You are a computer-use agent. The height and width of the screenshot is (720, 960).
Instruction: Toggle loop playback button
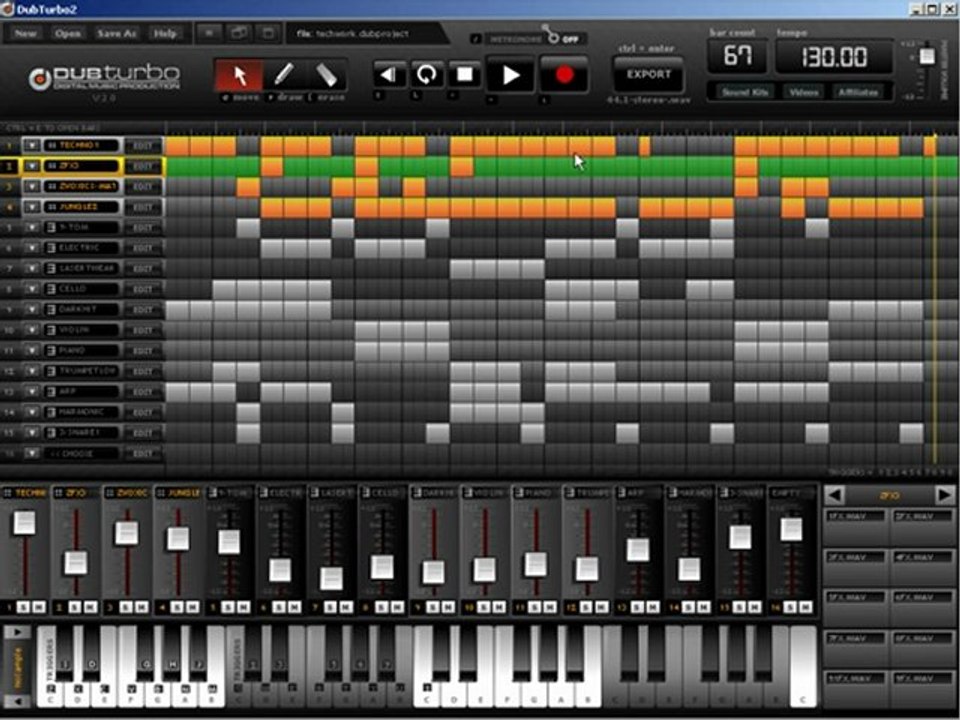427,75
